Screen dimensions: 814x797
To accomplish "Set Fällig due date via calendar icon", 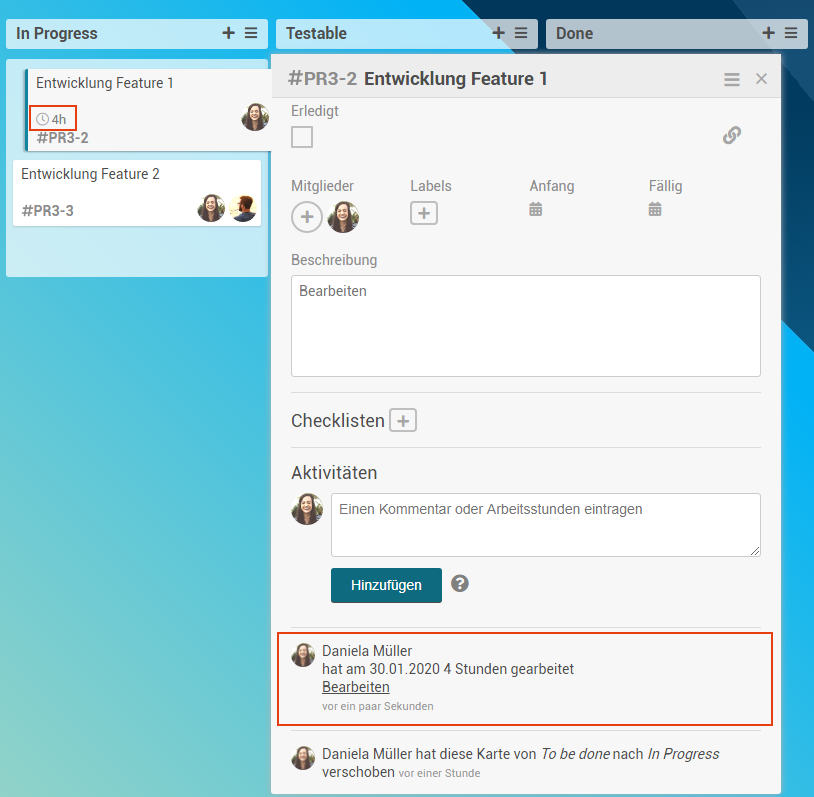I will [x=655, y=209].
